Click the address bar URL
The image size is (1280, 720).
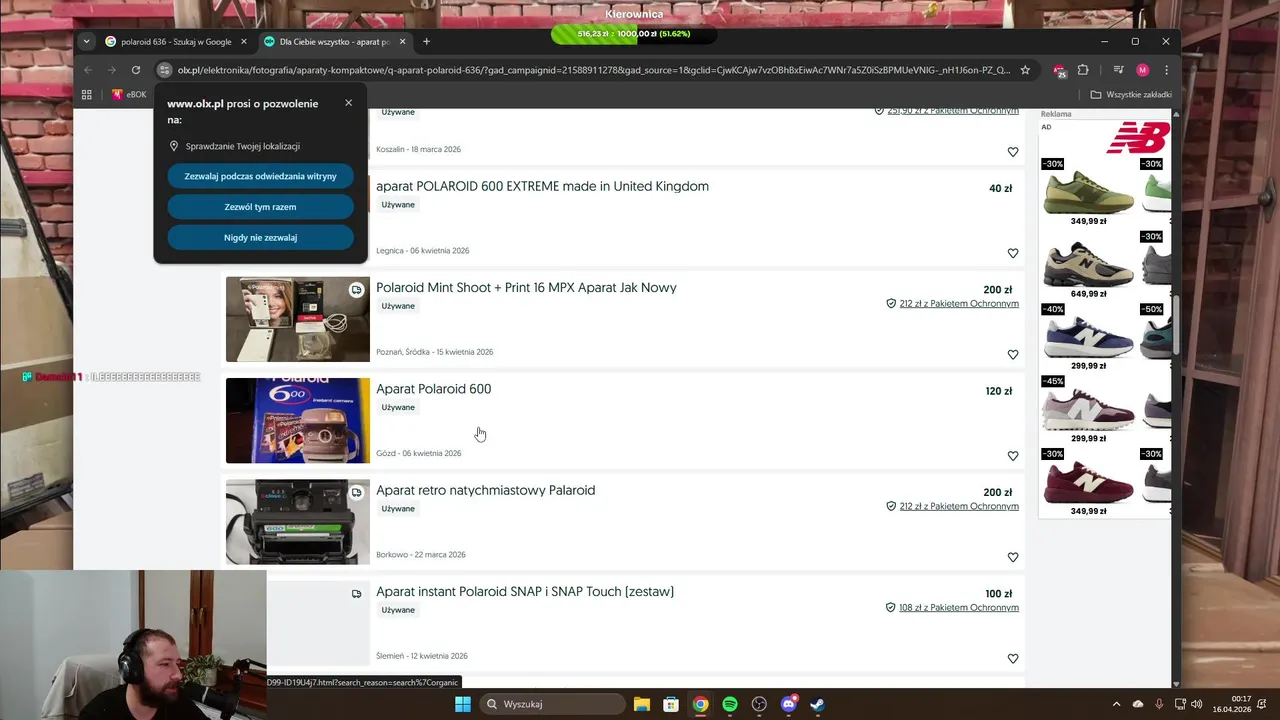pyautogui.click(x=594, y=70)
